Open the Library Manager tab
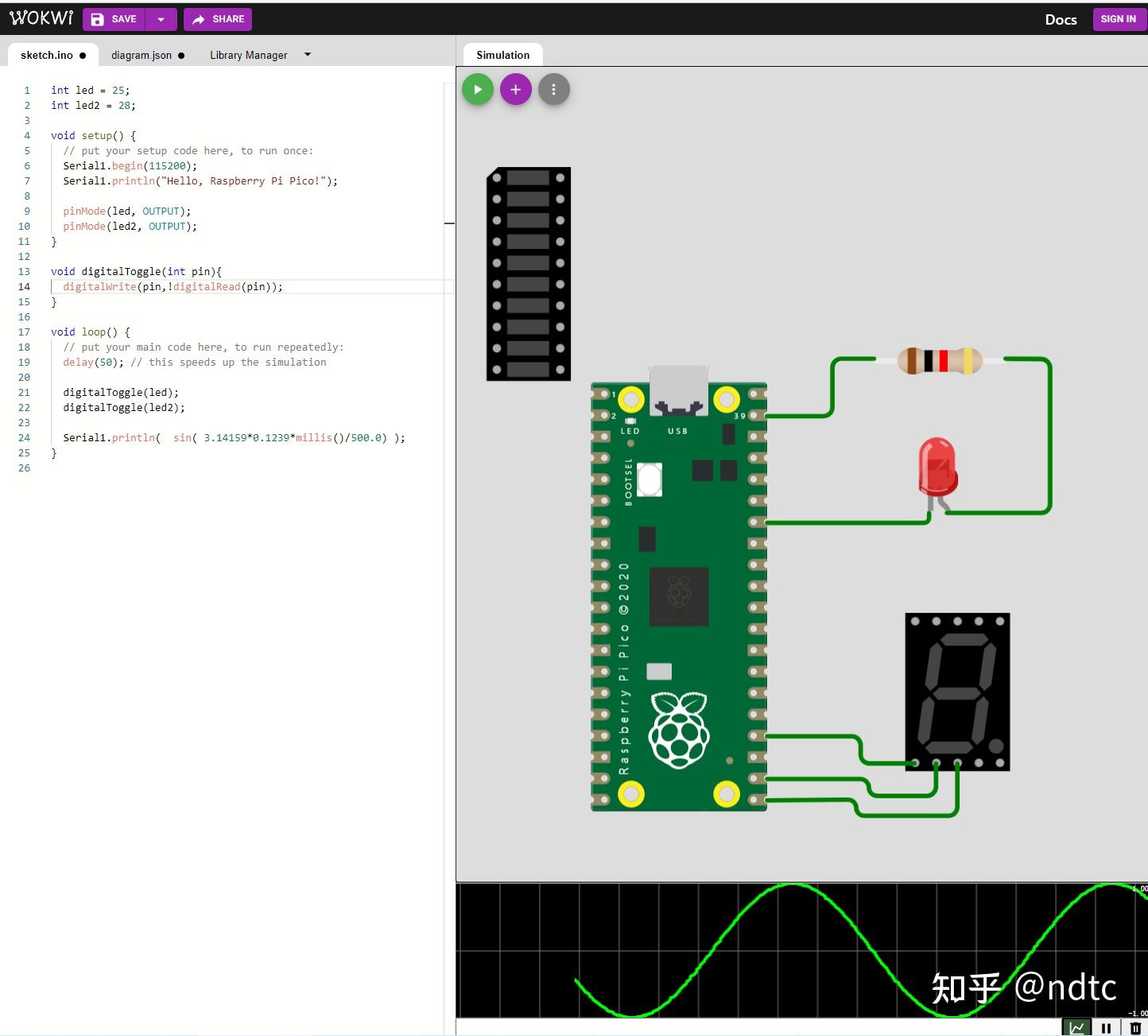The height and width of the screenshot is (1036, 1148). pyautogui.click(x=249, y=55)
